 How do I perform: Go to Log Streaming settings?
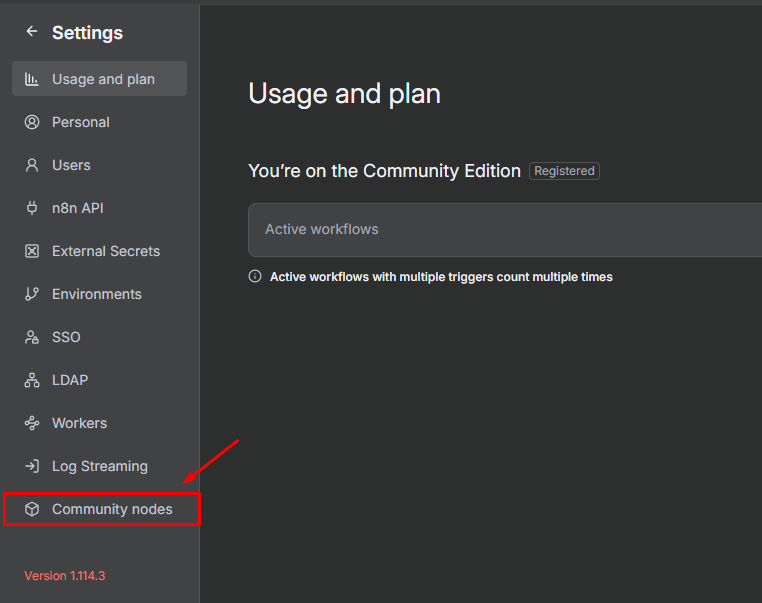click(99, 466)
